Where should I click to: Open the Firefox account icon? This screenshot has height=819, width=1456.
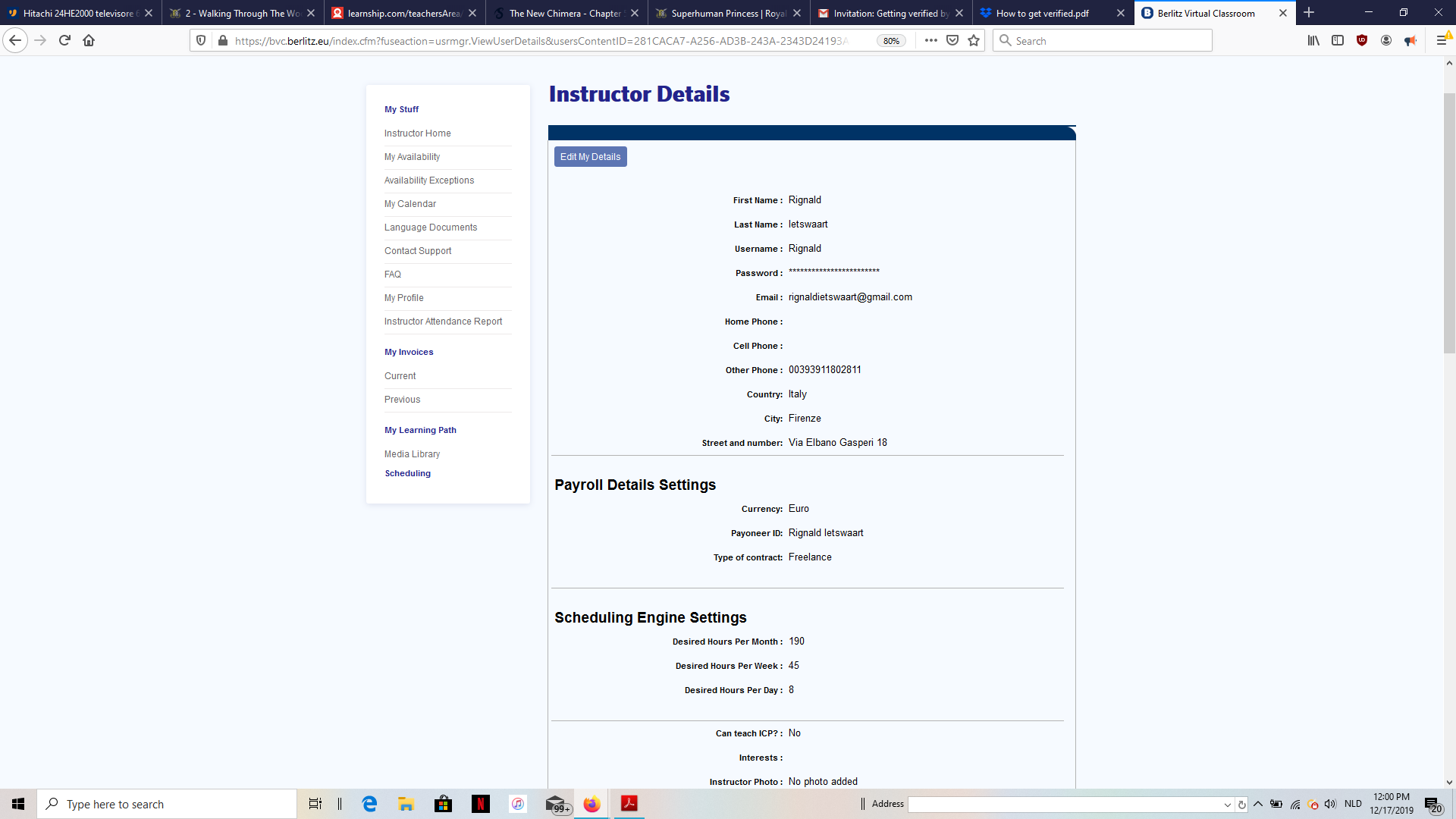[1386, 41]
